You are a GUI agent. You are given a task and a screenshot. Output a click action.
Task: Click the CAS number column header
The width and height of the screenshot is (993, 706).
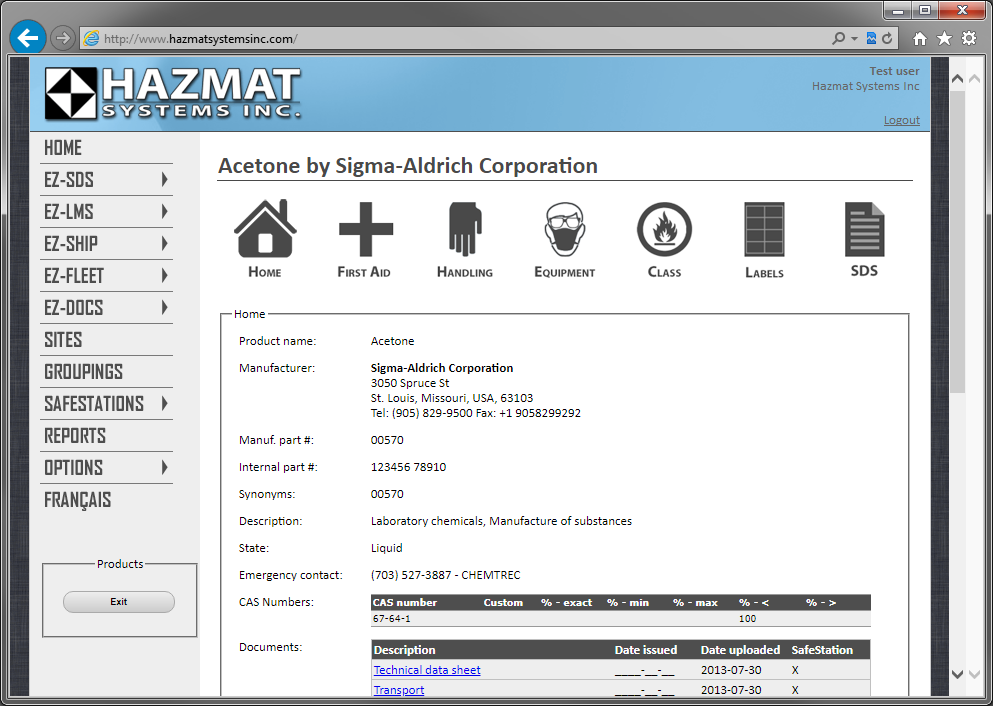pyautogui.click(x=405, y=602)
